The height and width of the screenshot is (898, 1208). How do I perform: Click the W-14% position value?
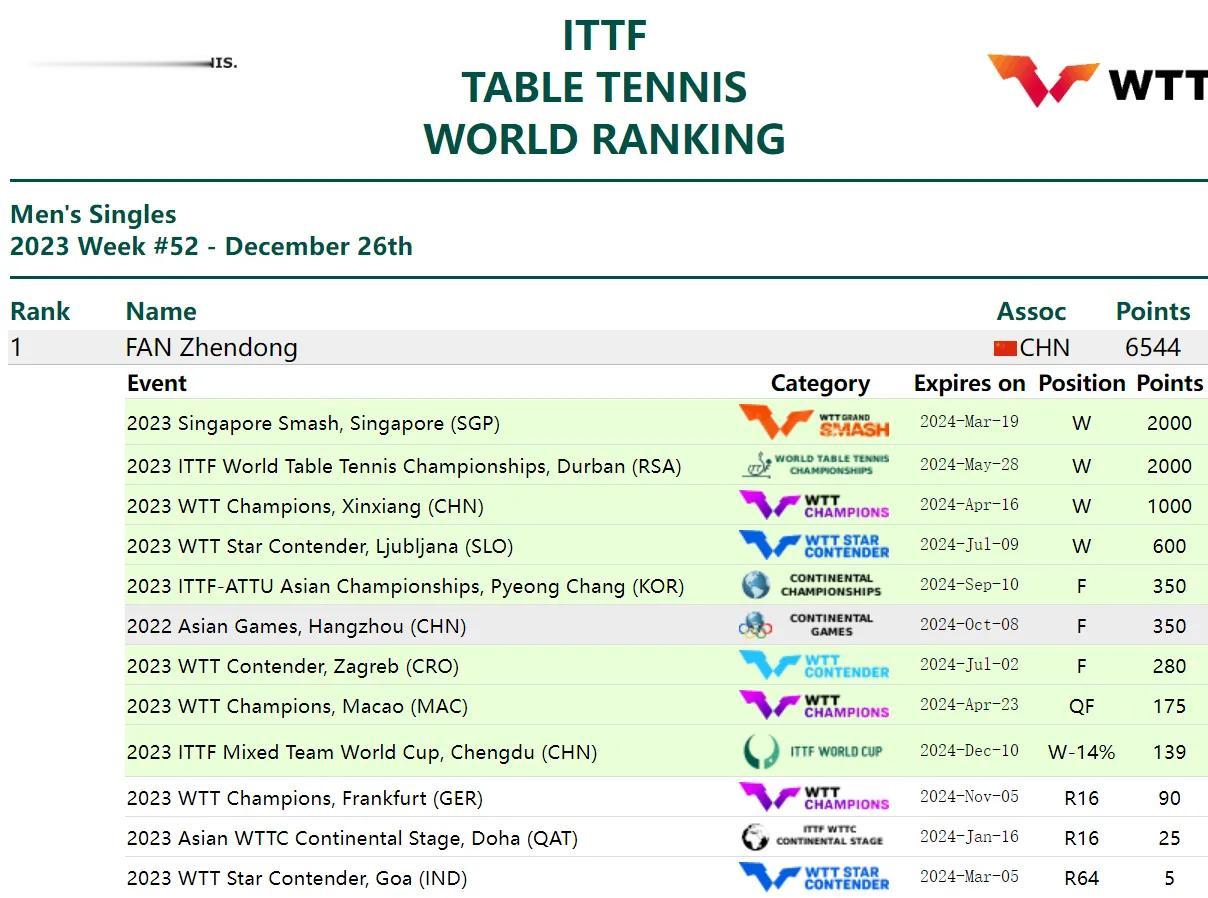coord(1081,752)
